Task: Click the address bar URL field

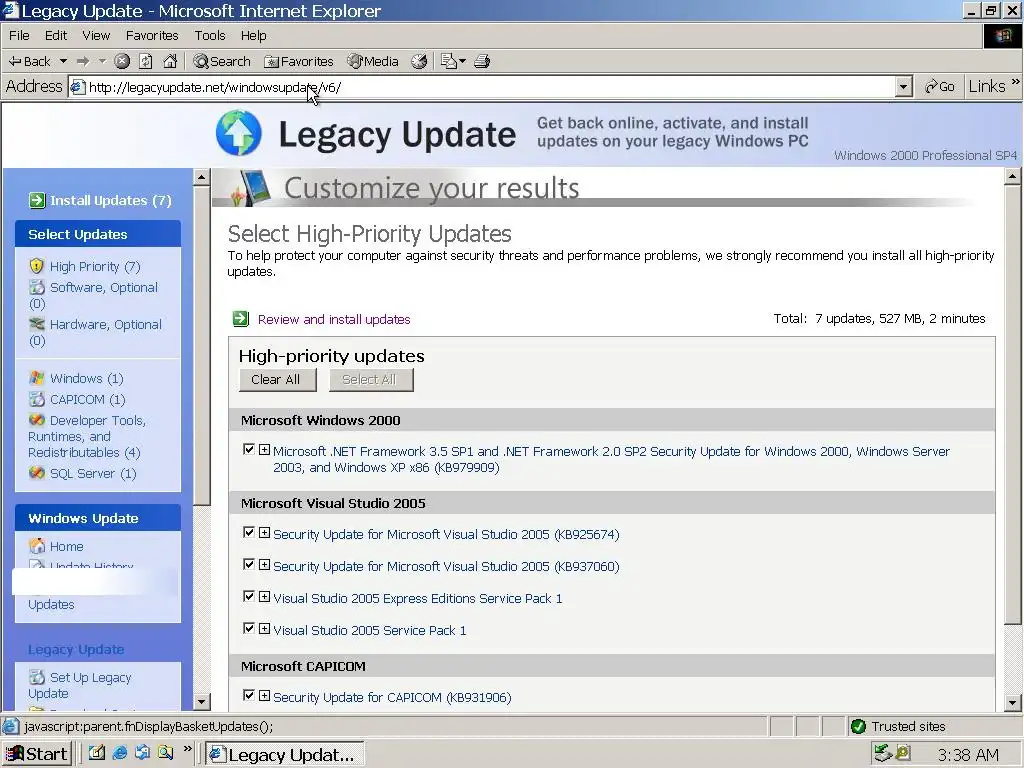Action: [x=482, y=87]
